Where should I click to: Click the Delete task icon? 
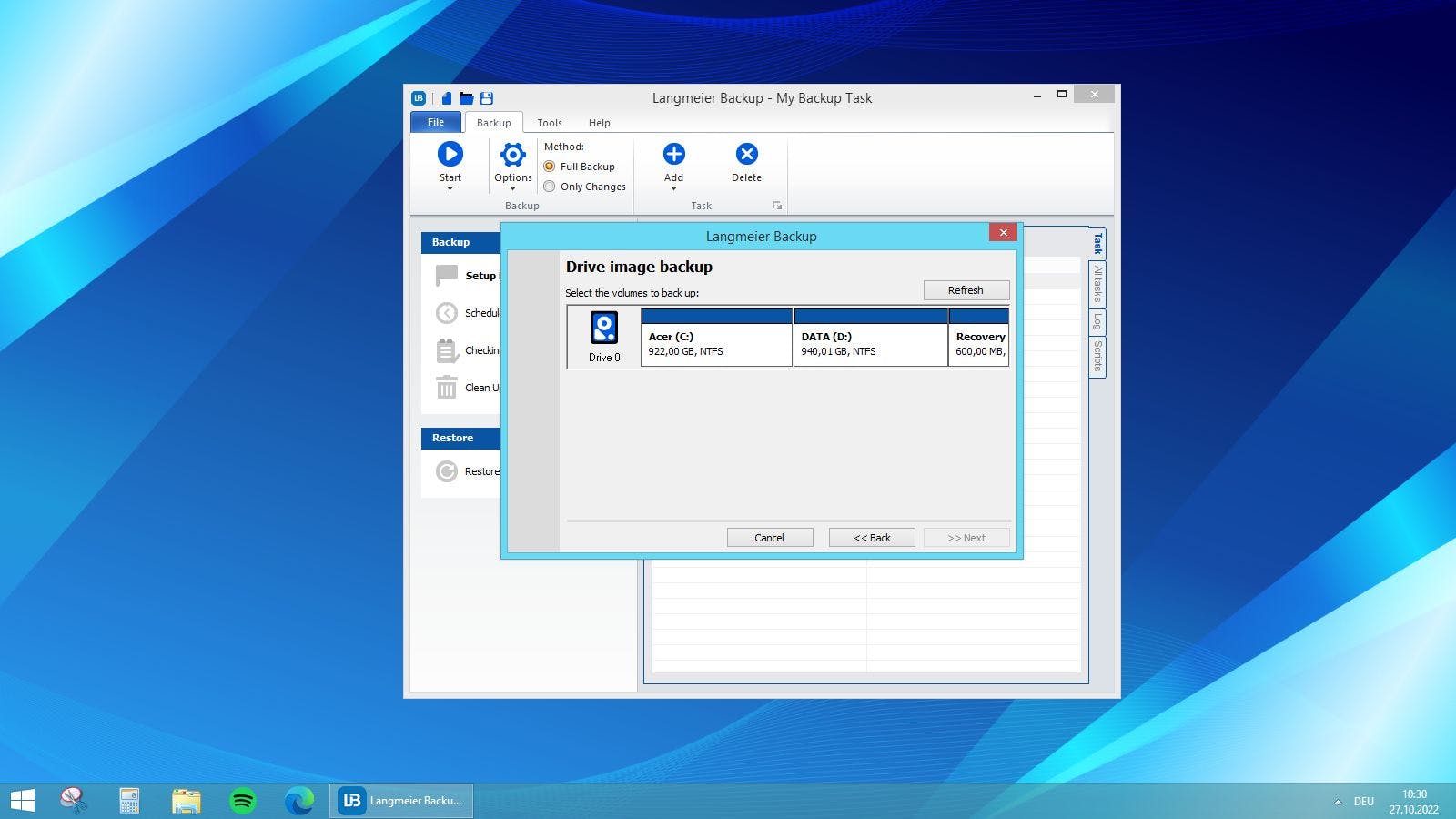[746, 154]
